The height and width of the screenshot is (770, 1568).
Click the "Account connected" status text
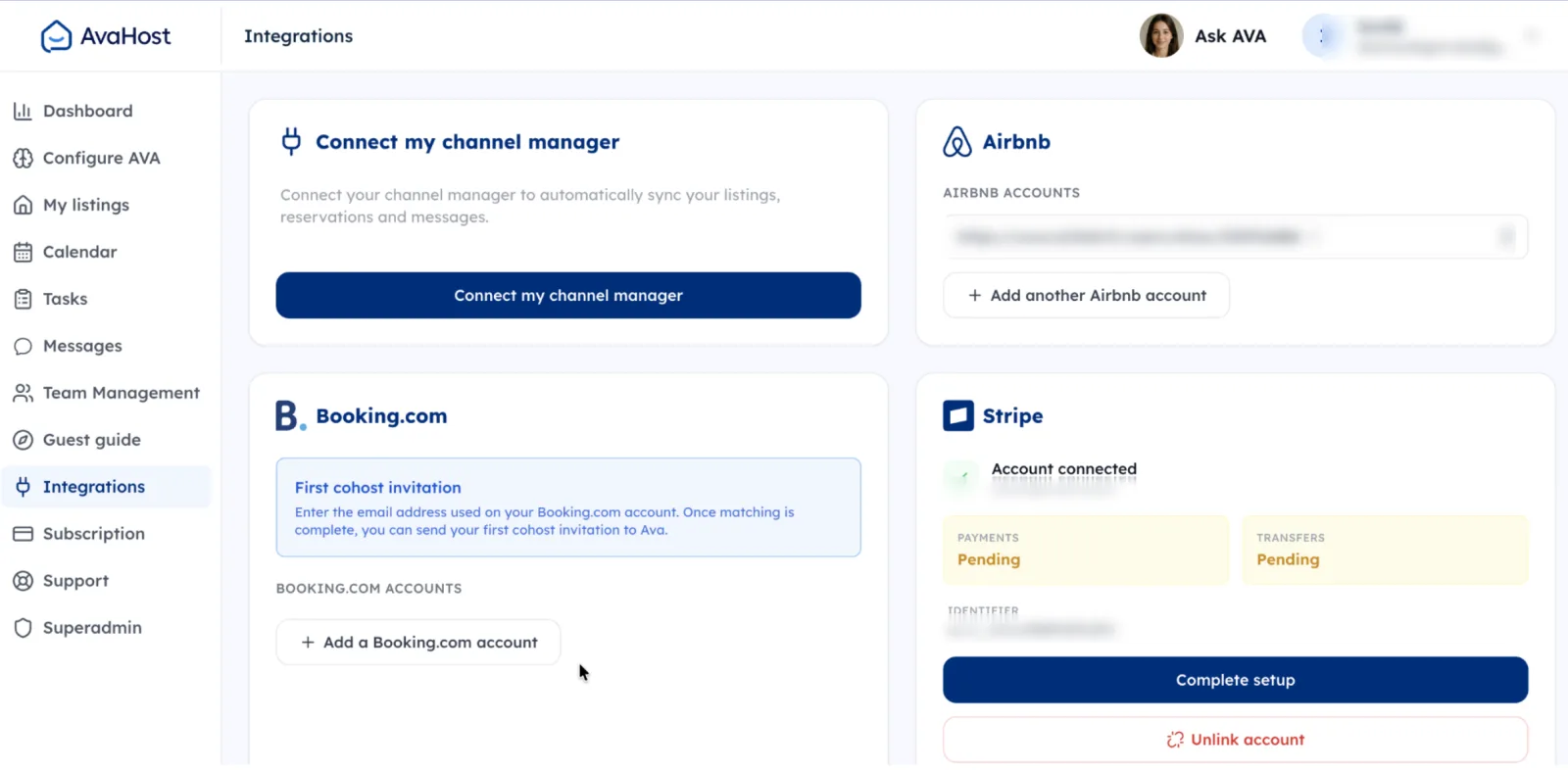click(x=1064, y=469)
